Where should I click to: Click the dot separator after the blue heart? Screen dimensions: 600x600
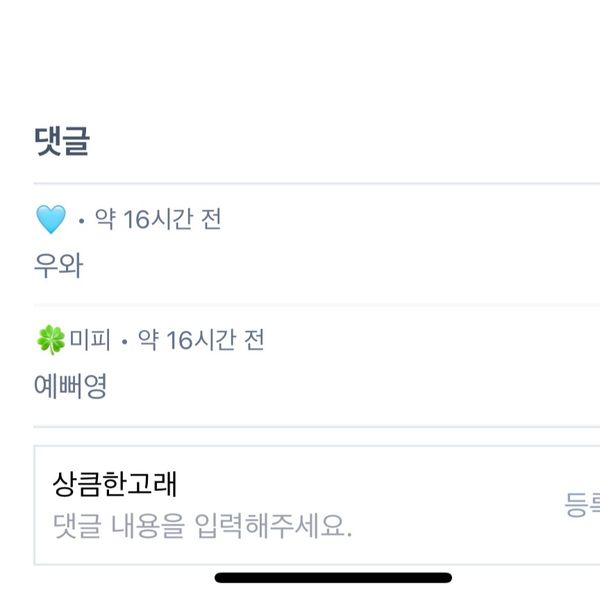coord(81,221)
